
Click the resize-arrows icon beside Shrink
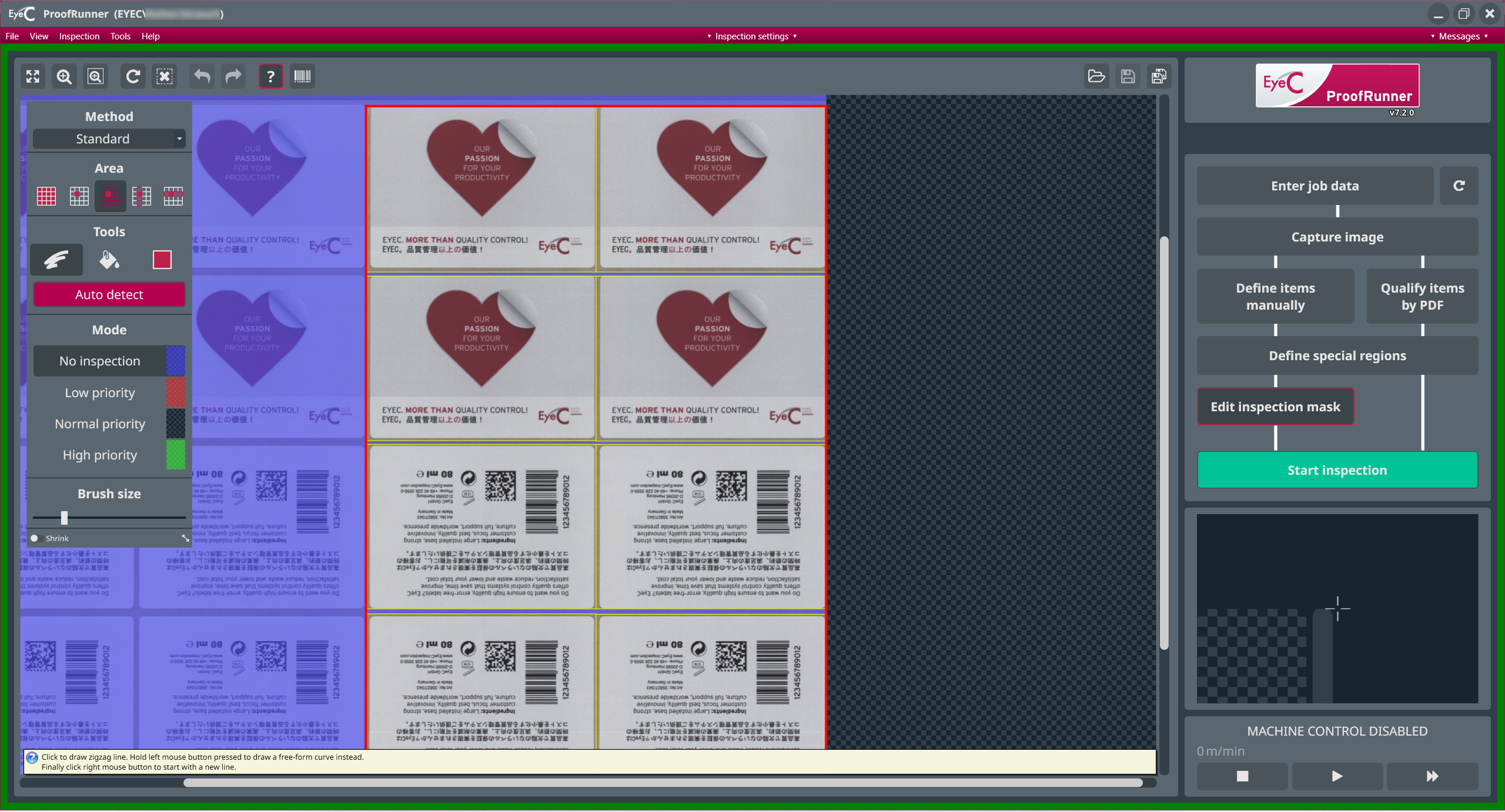[x=185, y=538]
